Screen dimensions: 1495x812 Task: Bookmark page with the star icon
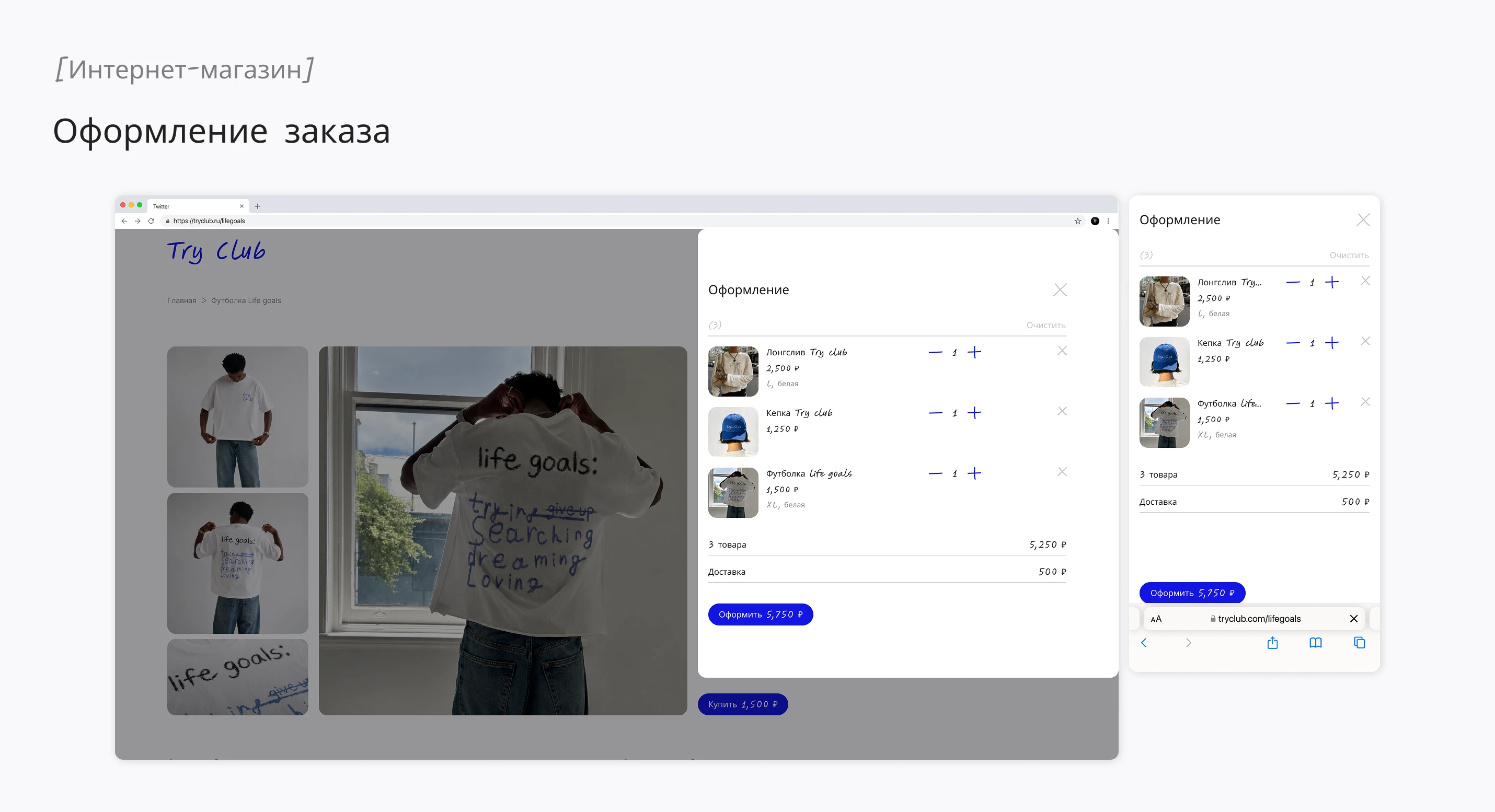[x=1078, y=221]
